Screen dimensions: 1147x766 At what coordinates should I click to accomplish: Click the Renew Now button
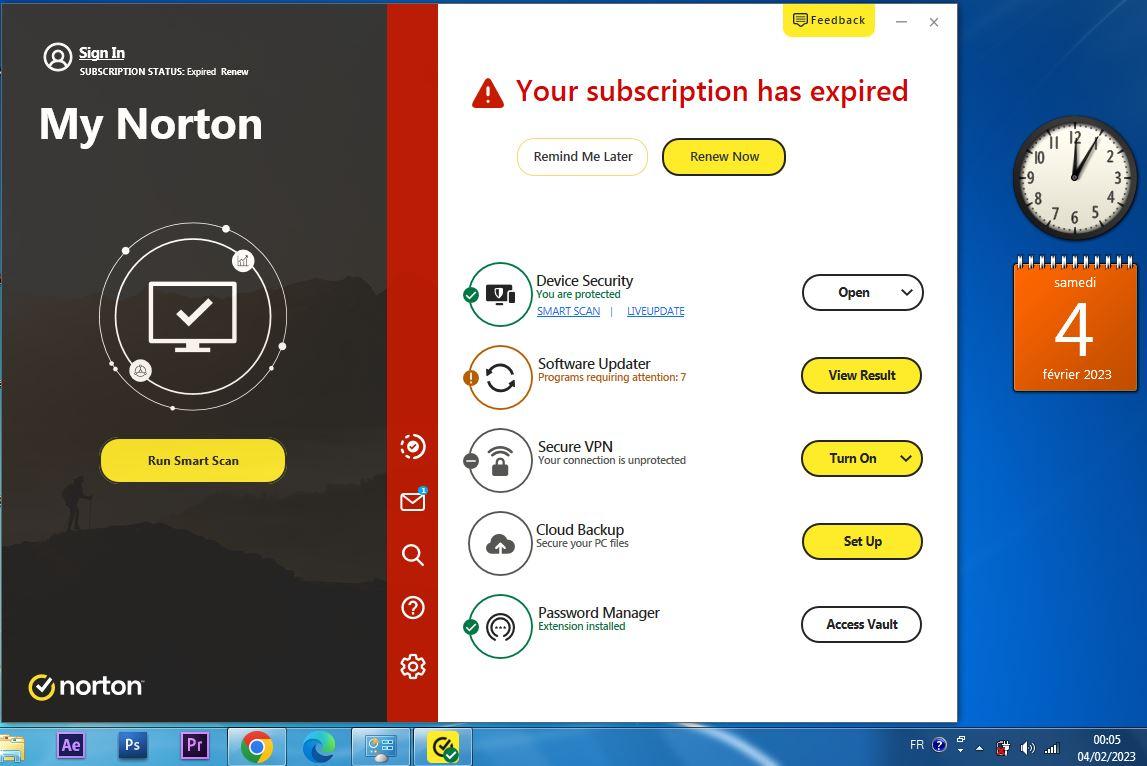[x=724, y=157]
